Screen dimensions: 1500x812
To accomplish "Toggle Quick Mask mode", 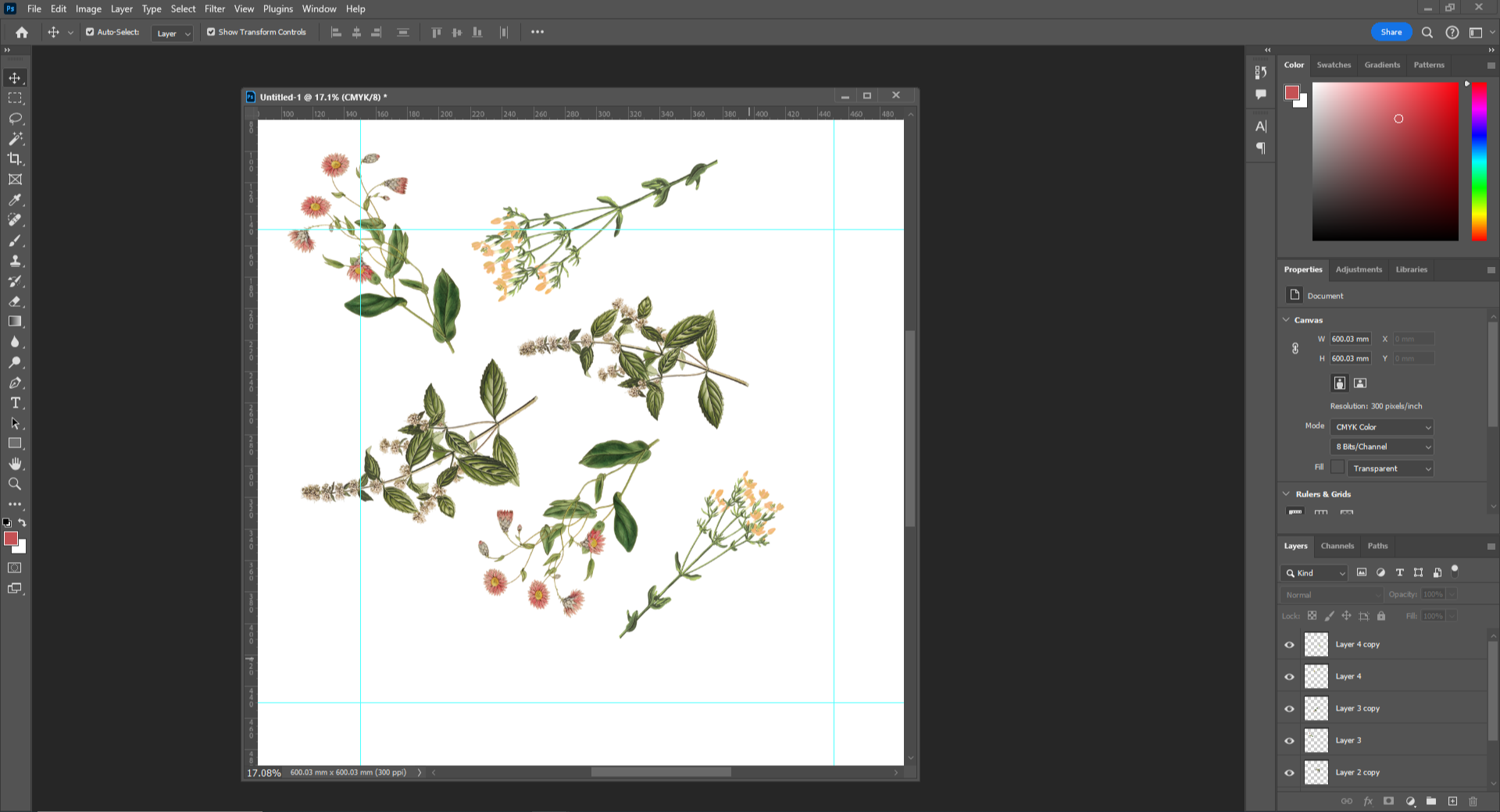I will click(x=15, y=568).
